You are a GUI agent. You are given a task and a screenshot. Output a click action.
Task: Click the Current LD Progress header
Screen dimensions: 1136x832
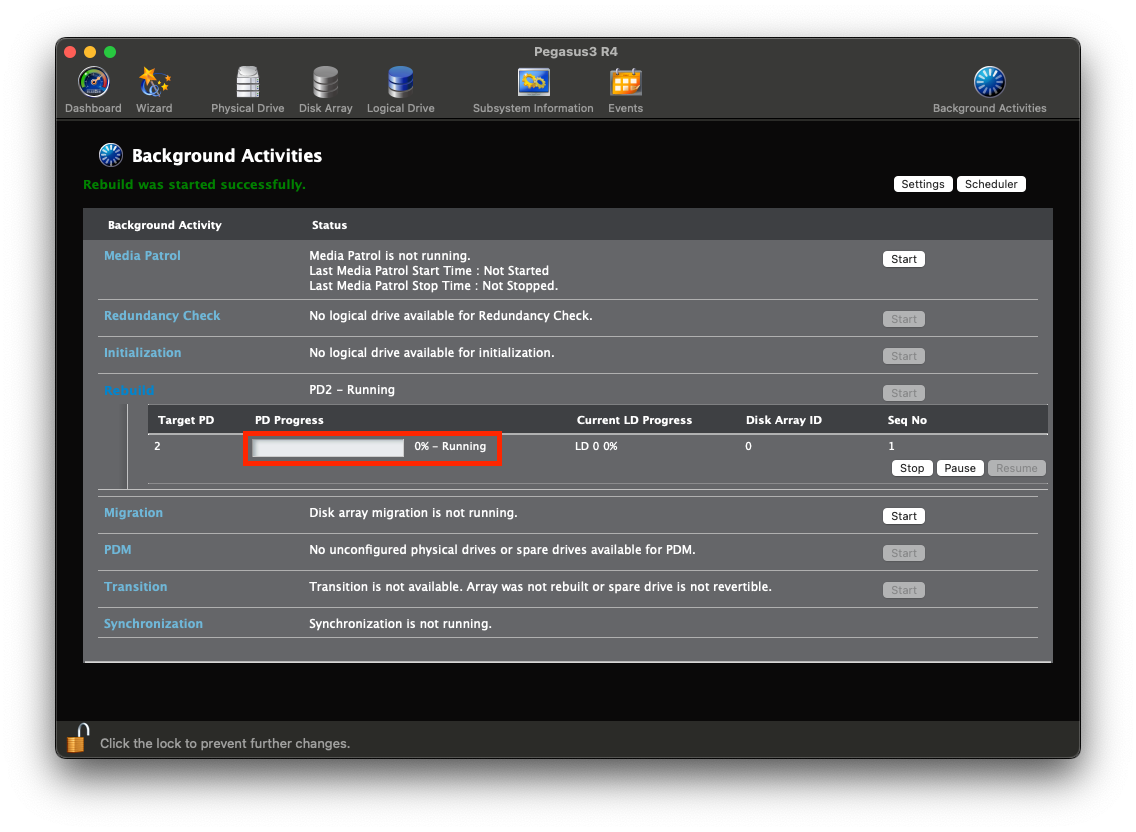coord(634,420)
